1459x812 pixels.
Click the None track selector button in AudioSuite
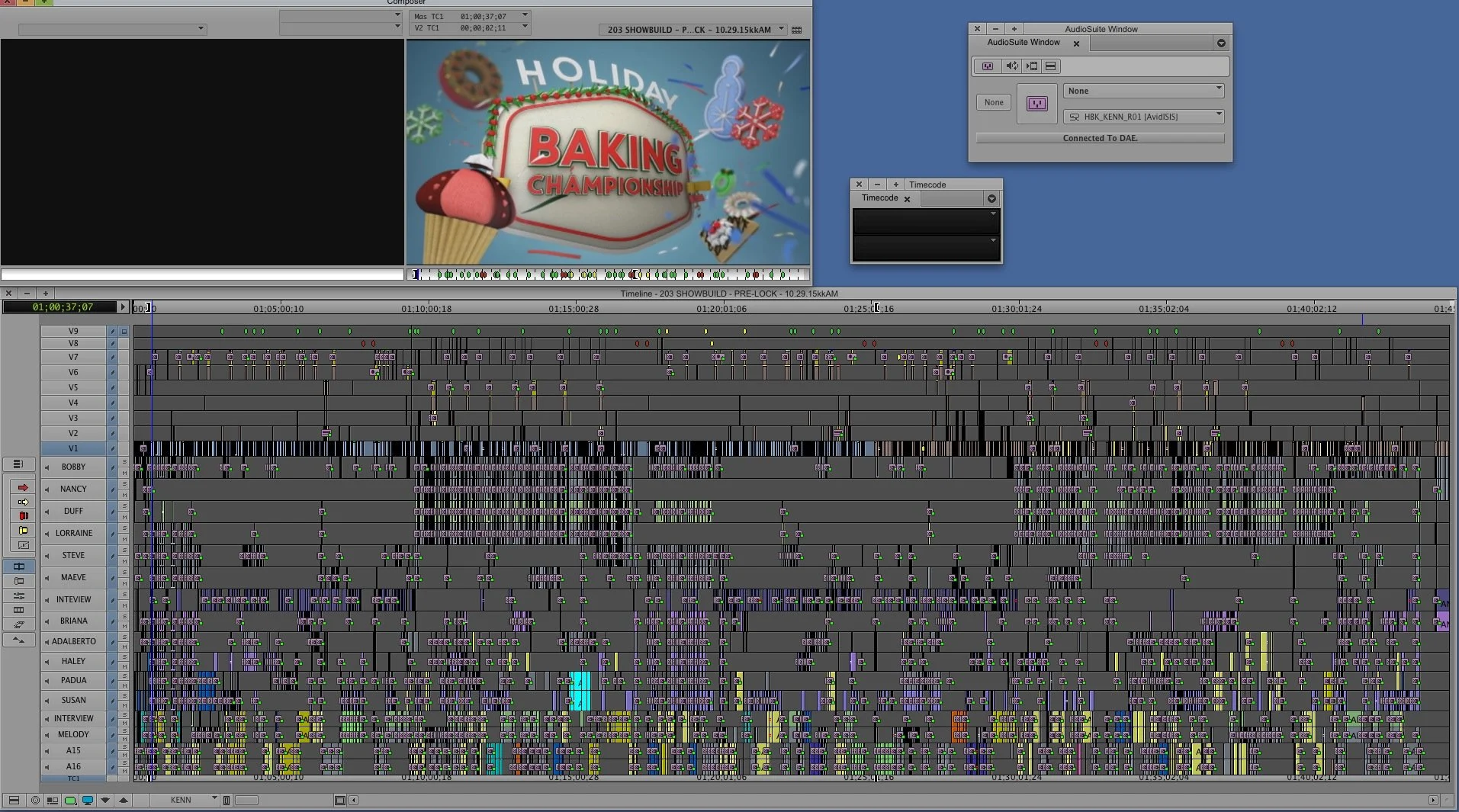pos(994,102)
